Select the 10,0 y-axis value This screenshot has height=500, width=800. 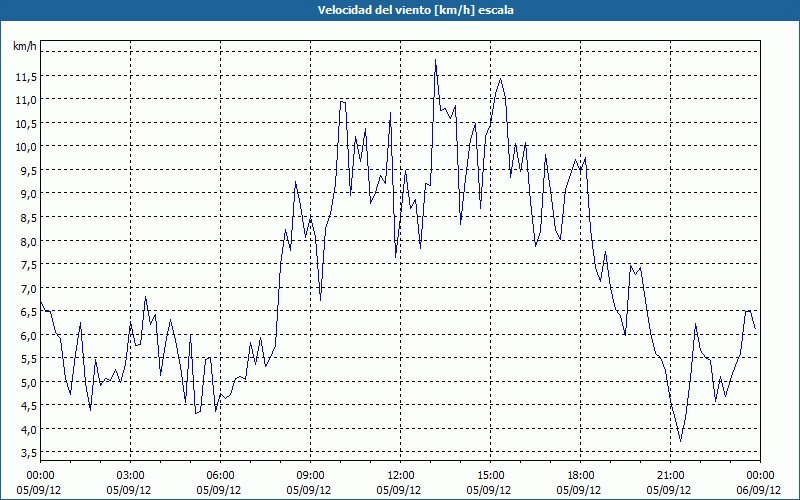point(27,147)
